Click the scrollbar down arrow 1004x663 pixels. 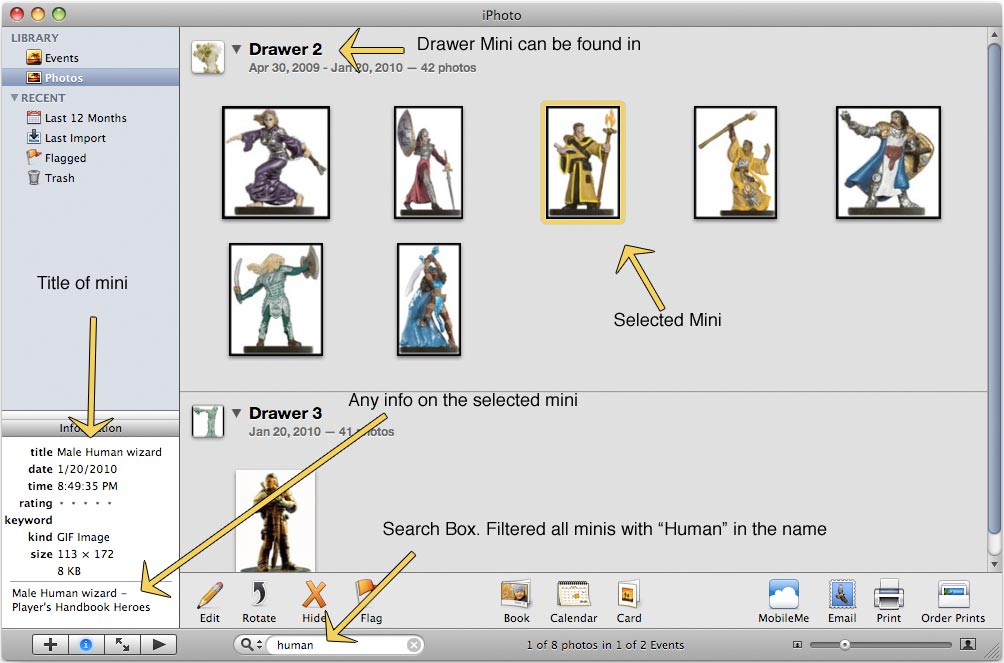[994, 564]
